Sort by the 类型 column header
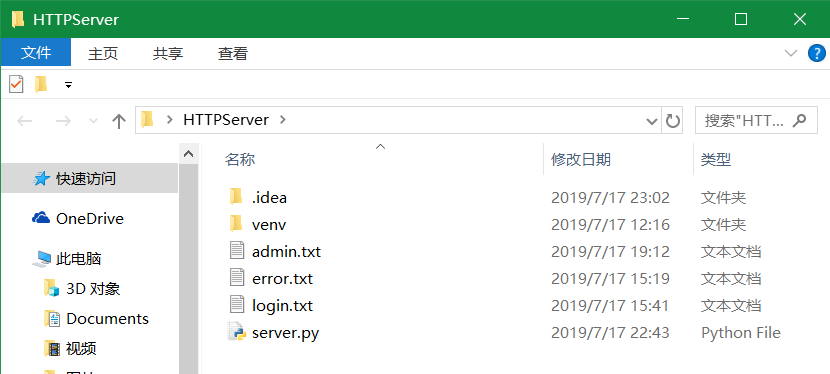Viewport: 830px width, 374px height. 716,159
